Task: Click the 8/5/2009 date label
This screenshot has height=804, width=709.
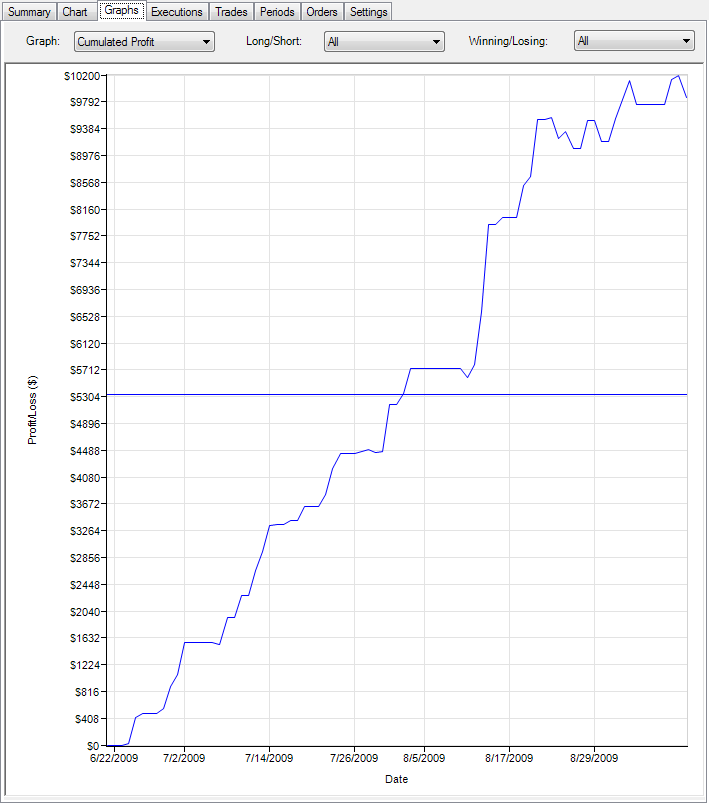Action: tap(424, 758)
